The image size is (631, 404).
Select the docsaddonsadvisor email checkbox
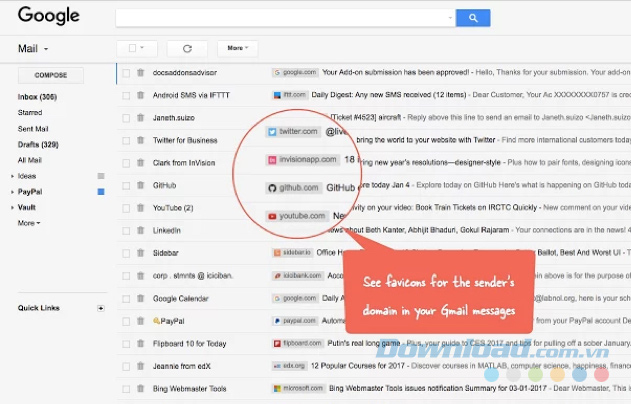[x=126, y=73]
